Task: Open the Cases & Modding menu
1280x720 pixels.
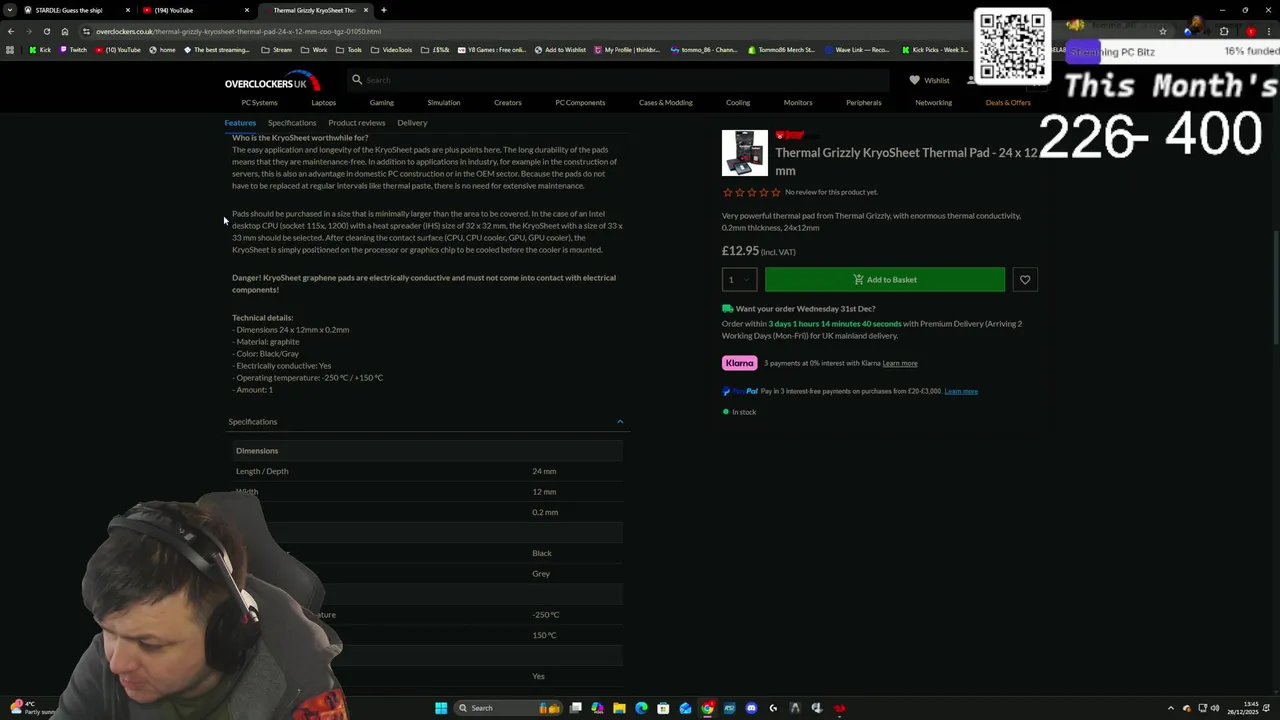Action: (x=665, y=103)
